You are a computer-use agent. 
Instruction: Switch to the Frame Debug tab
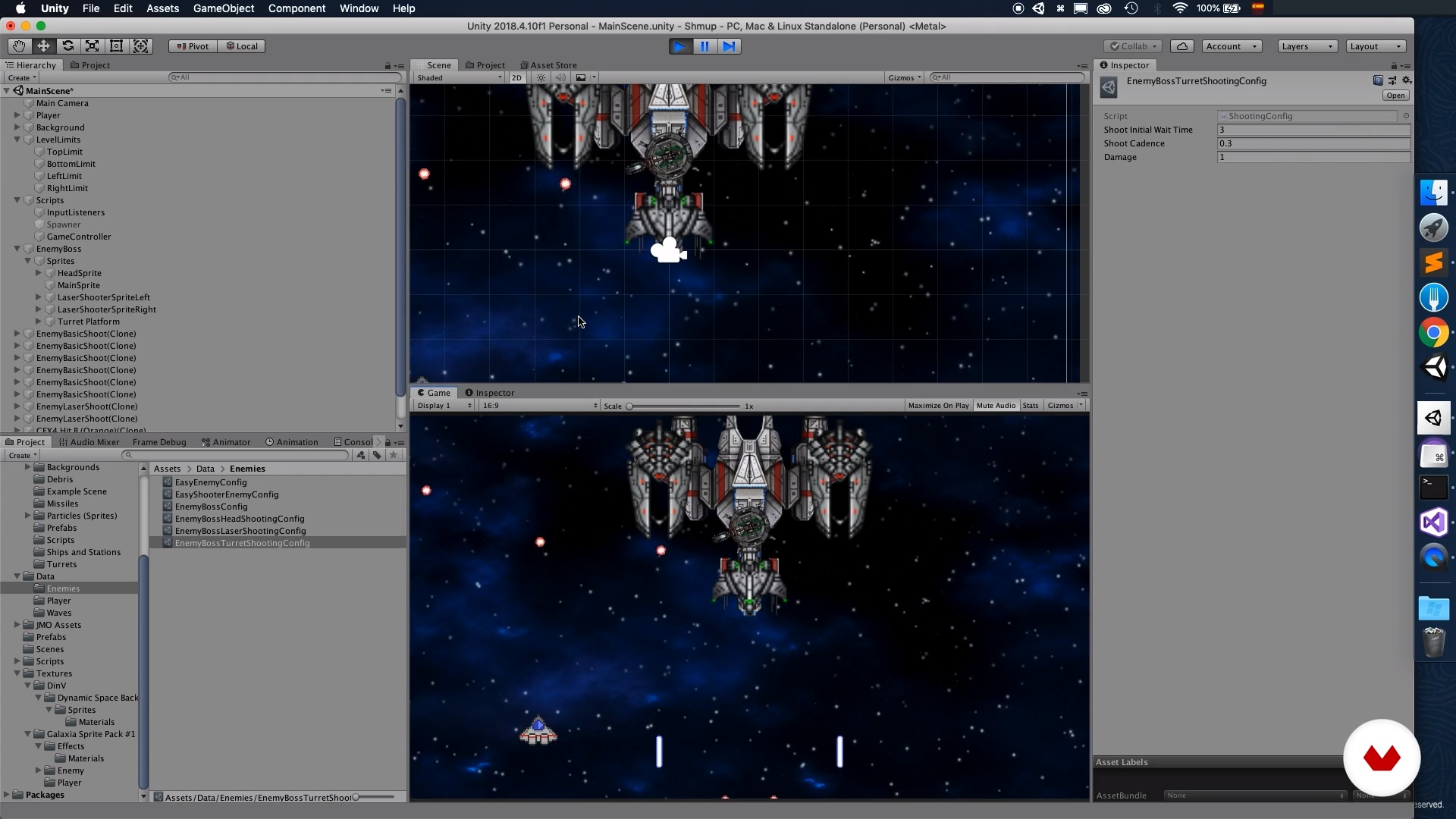pos(158,442)
